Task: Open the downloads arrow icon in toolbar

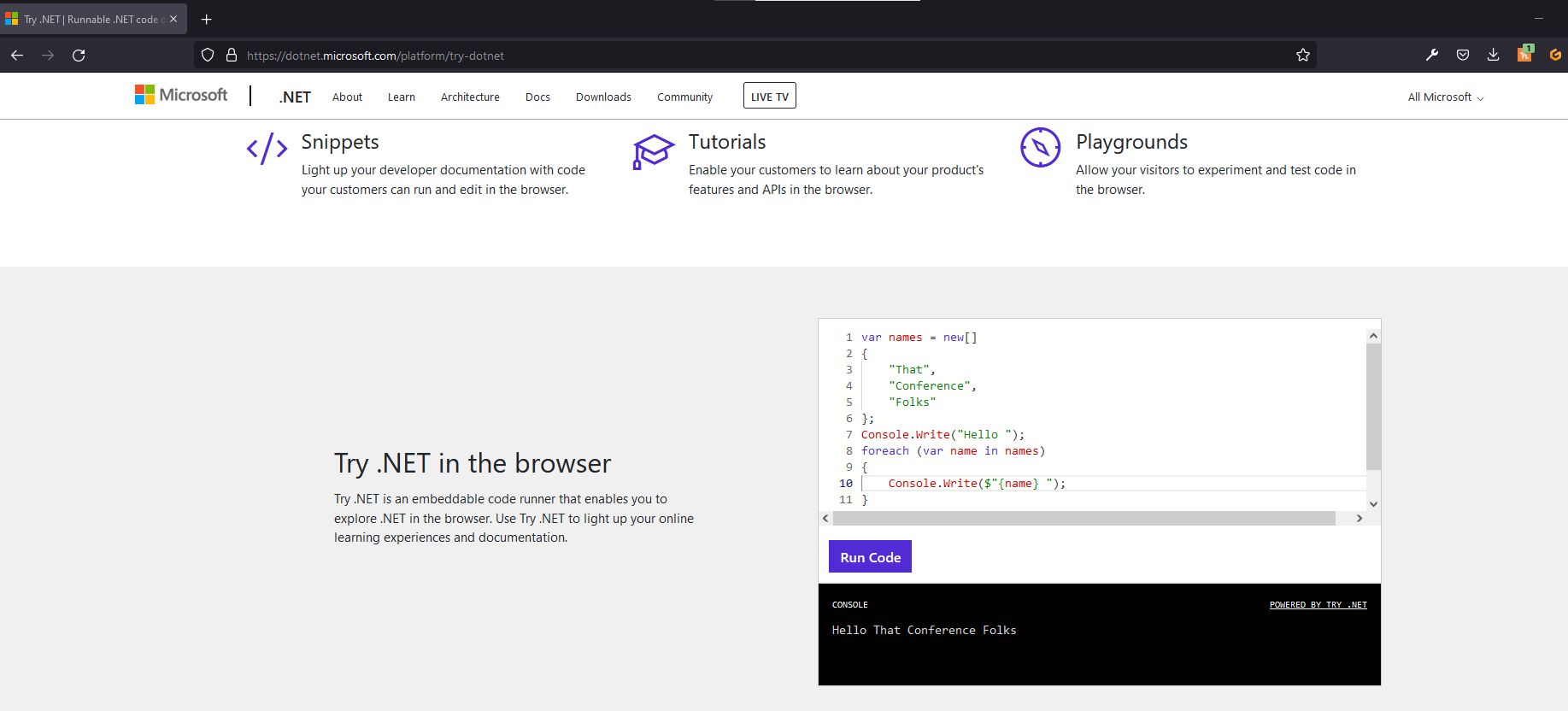Action: 1493,56
